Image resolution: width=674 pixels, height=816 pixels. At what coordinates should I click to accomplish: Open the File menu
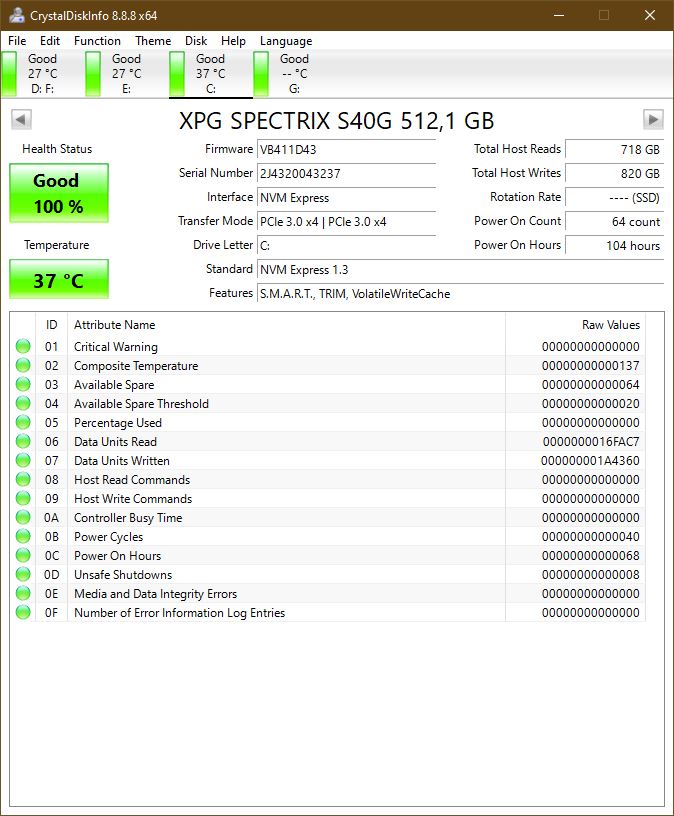[x=17, y=41]
